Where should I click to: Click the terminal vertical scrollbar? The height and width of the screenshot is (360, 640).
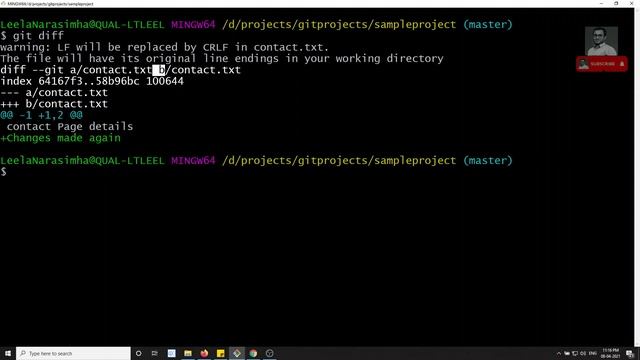click(637, 177)
